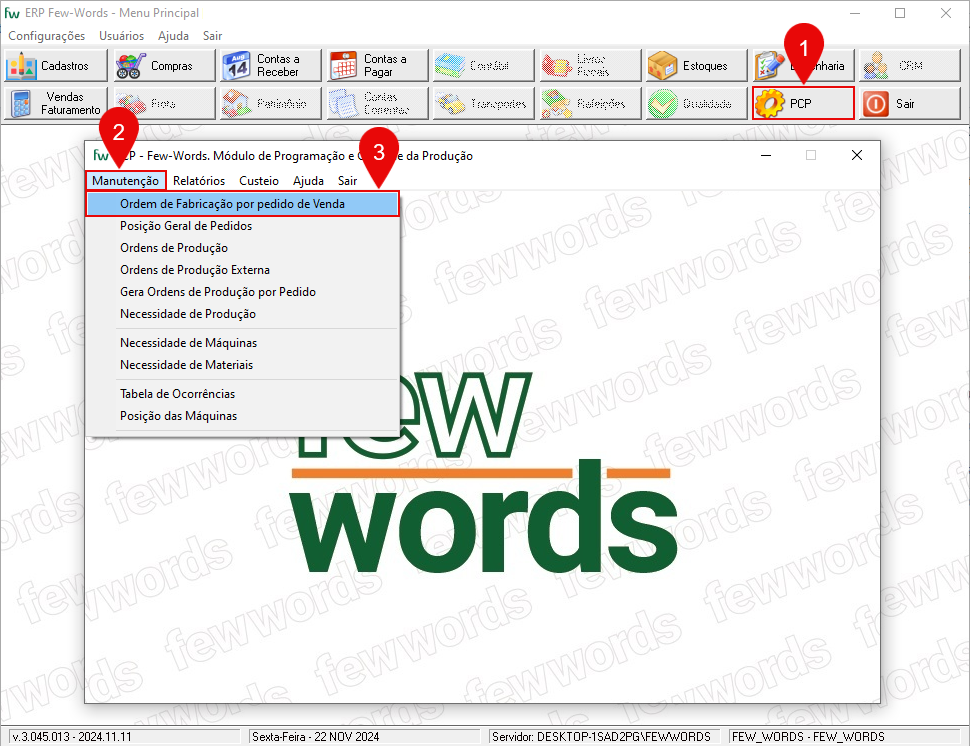Image resolution: width=970 pixels, height=746 pixels.
Task: Click the Patrimônio module button
Action: tap(271, 103)
